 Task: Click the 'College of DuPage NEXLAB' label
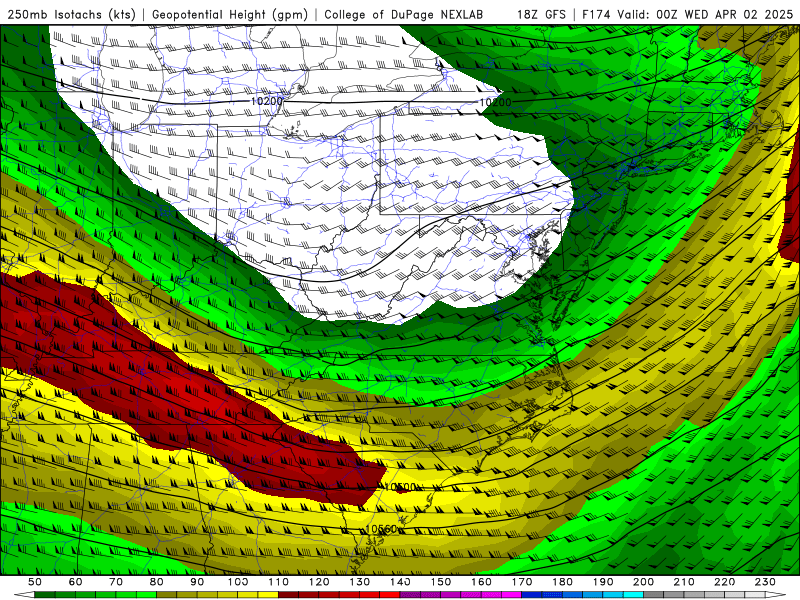pos(404,14)
